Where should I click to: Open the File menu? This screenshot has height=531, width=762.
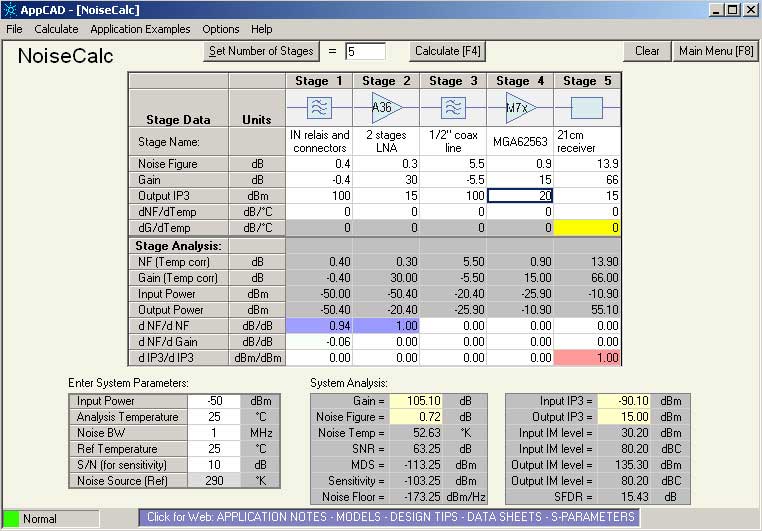[x=14, y=29]
